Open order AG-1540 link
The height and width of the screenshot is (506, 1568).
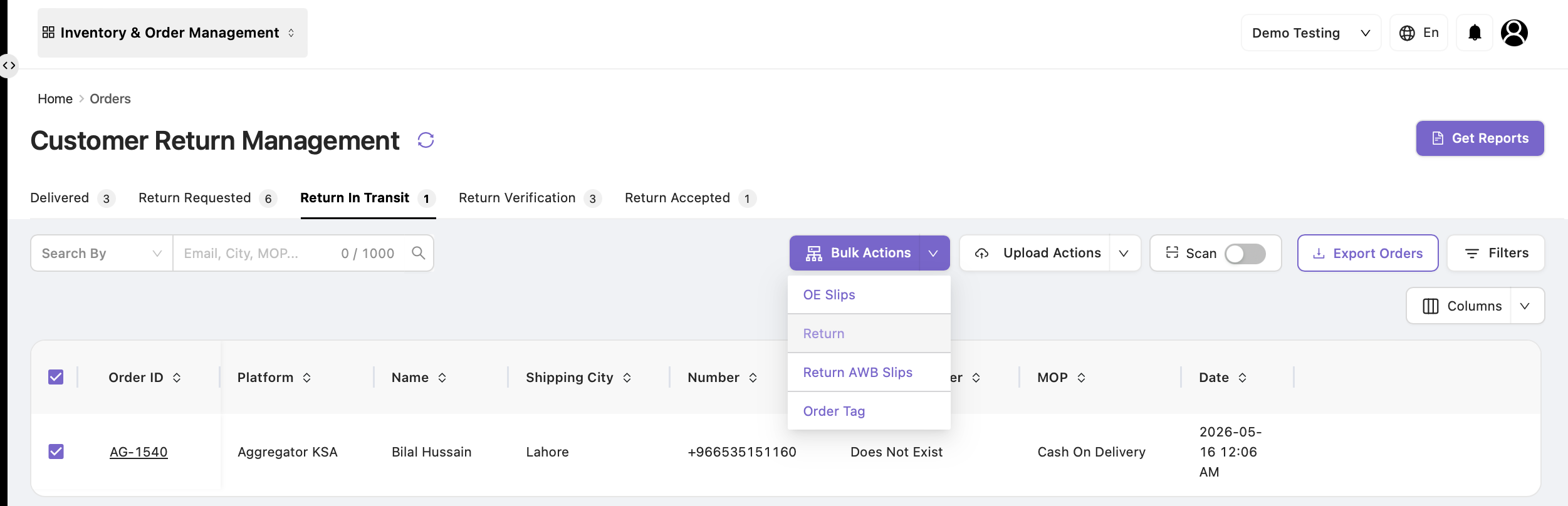(x=139, y=452)
